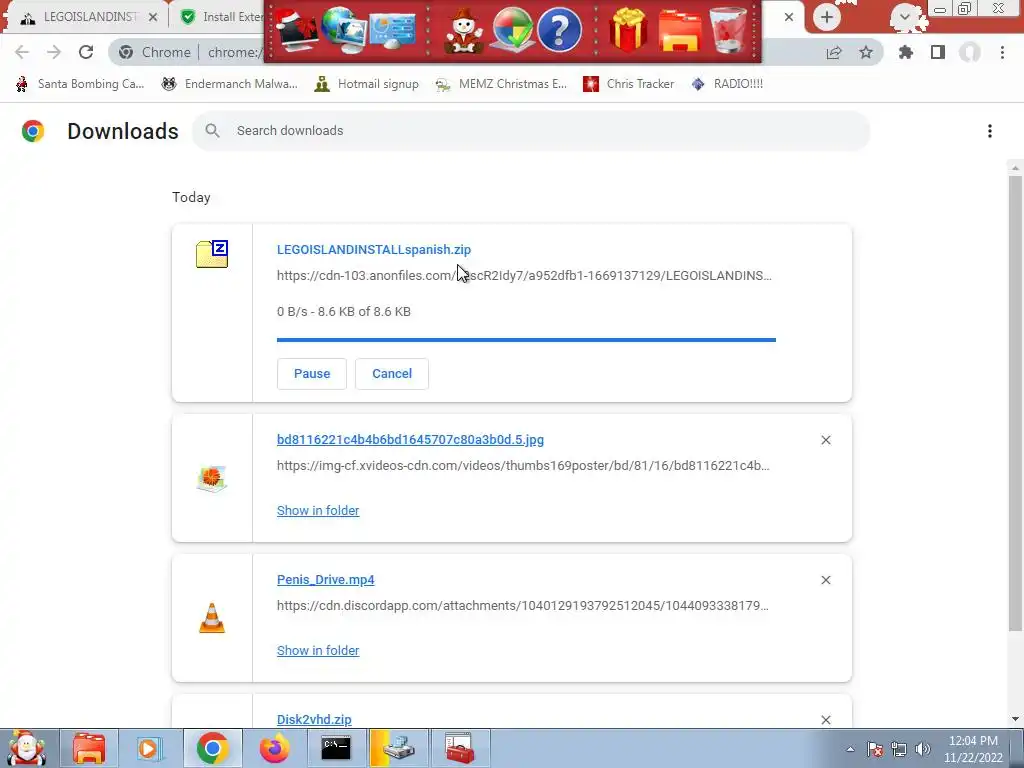The image size is (1024, 768).
Task: Pause the LEGOISLANDINSTALLspanish.zip download
Action: tap(312, 374)
